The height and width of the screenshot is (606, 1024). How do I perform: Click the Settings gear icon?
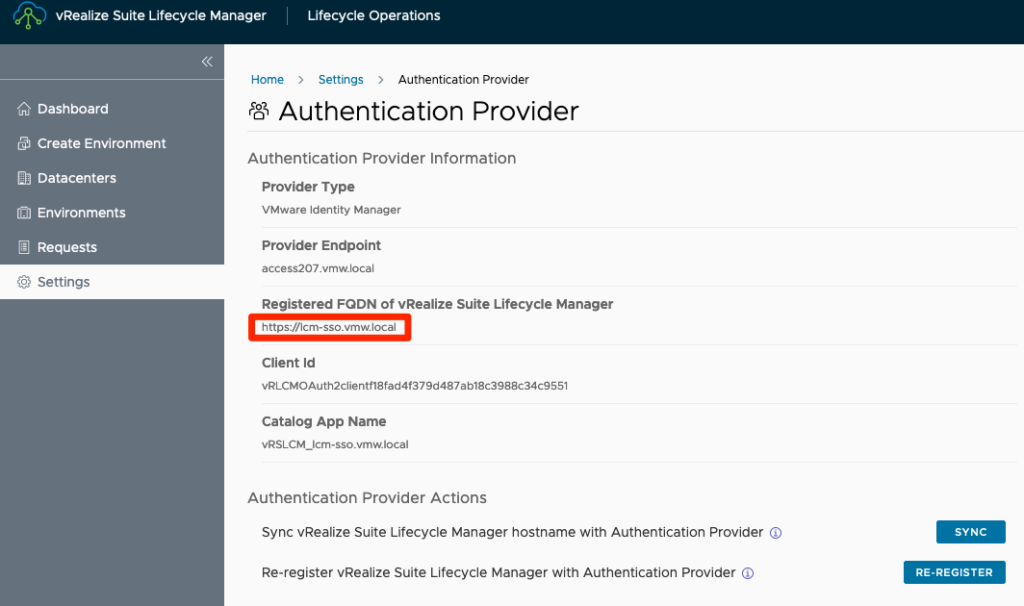point(24,282)
